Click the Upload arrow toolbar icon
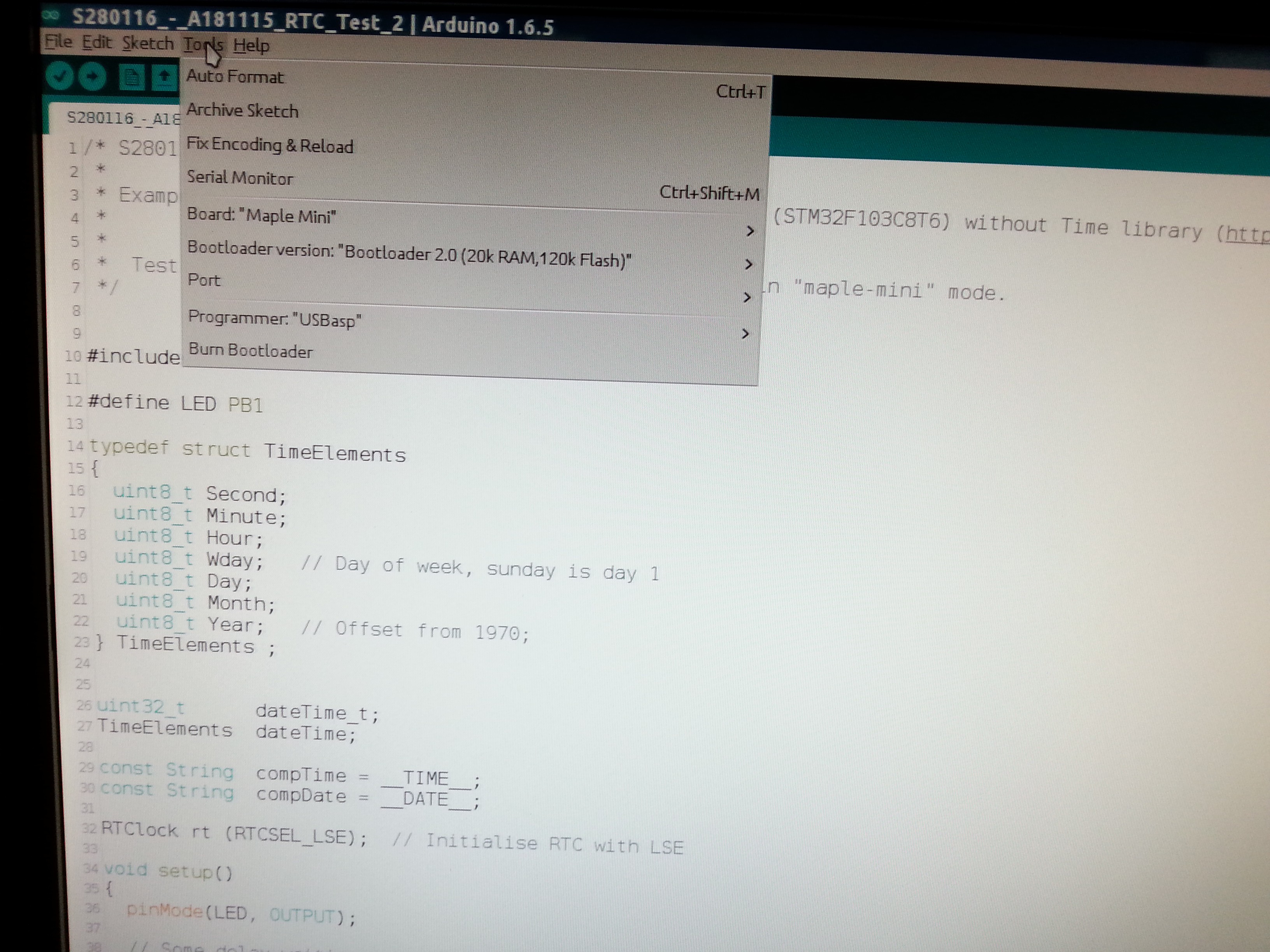This screenshot has height=952, width=1270. (x=93, y=76)
